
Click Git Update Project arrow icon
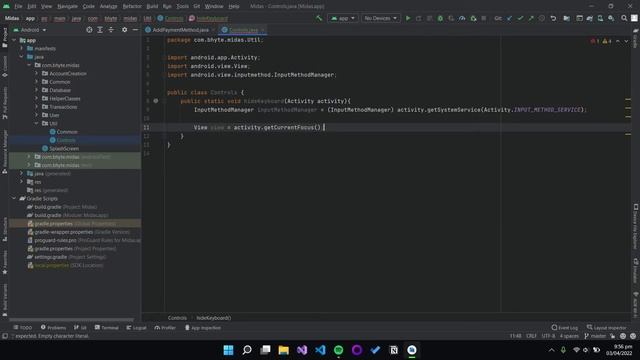pos(509,18)
